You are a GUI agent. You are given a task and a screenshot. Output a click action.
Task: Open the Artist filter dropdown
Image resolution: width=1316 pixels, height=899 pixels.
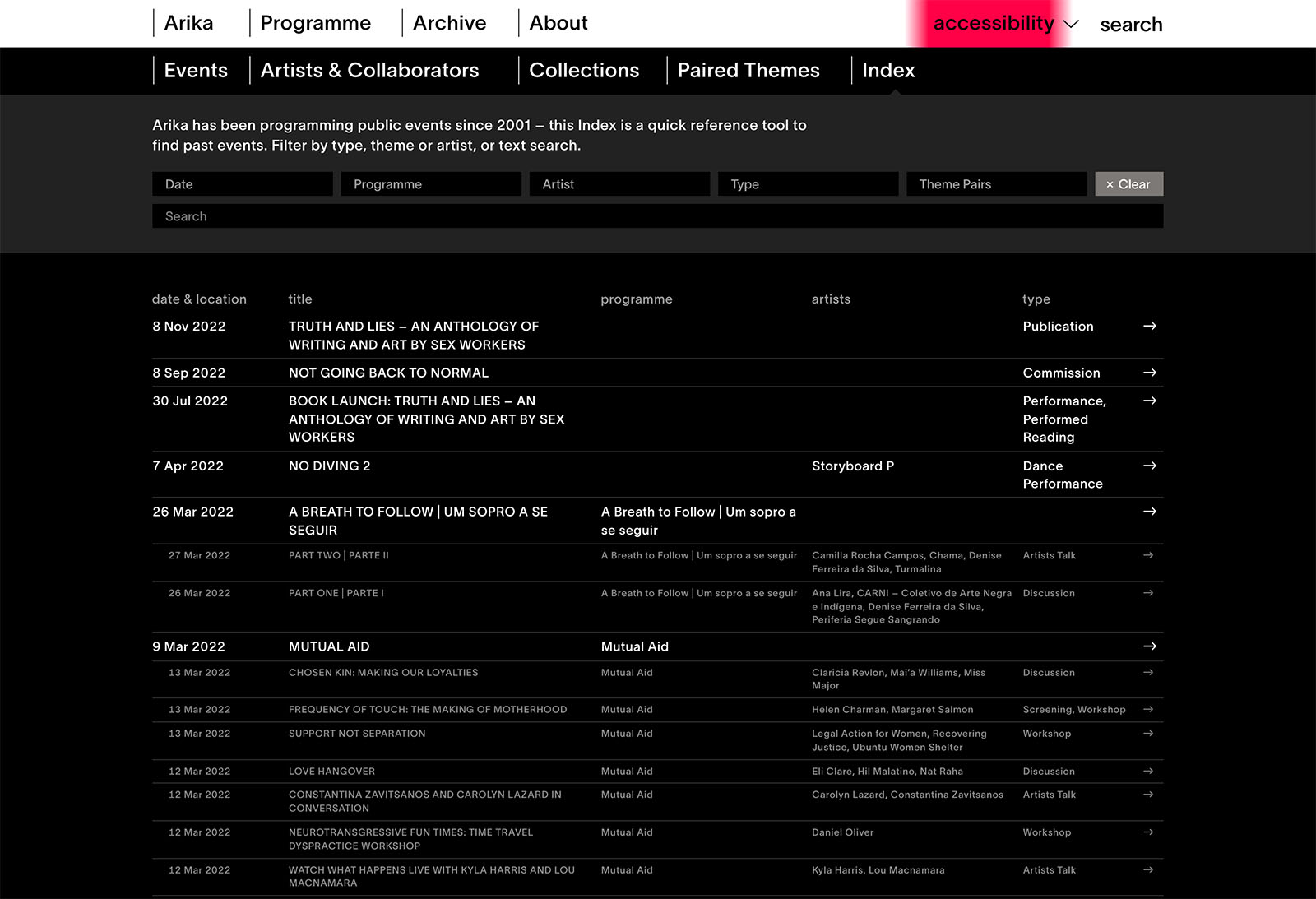[x=619, y=184]
